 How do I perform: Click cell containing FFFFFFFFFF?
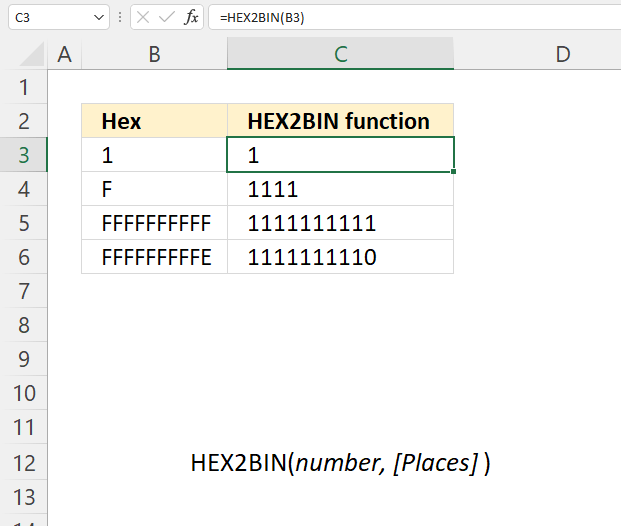click(x=154, y=223)
